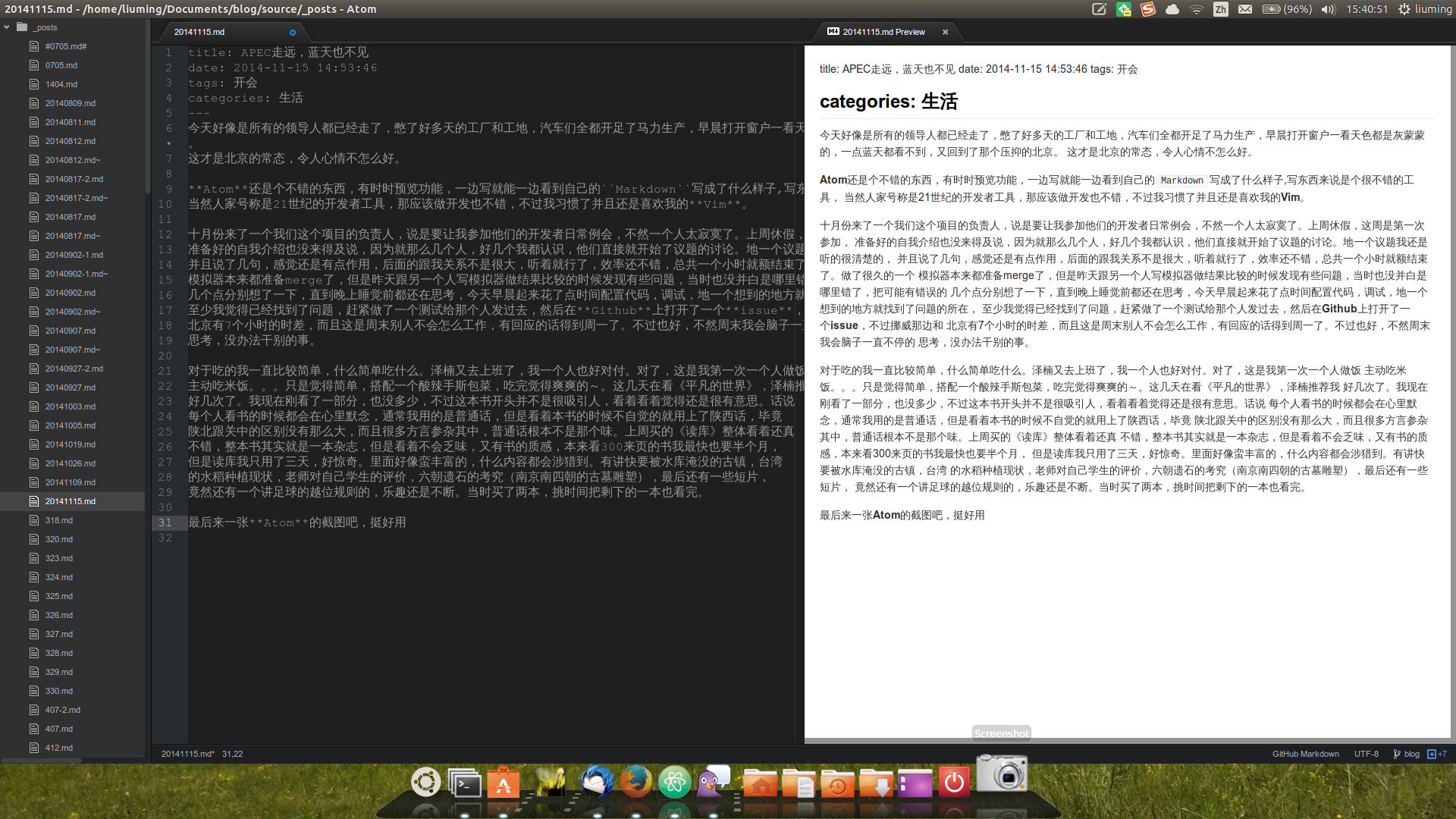The height and width of the screenshot is (819, 1456).
Task: Open Documents folder in the dock
Action: [799, 783]
